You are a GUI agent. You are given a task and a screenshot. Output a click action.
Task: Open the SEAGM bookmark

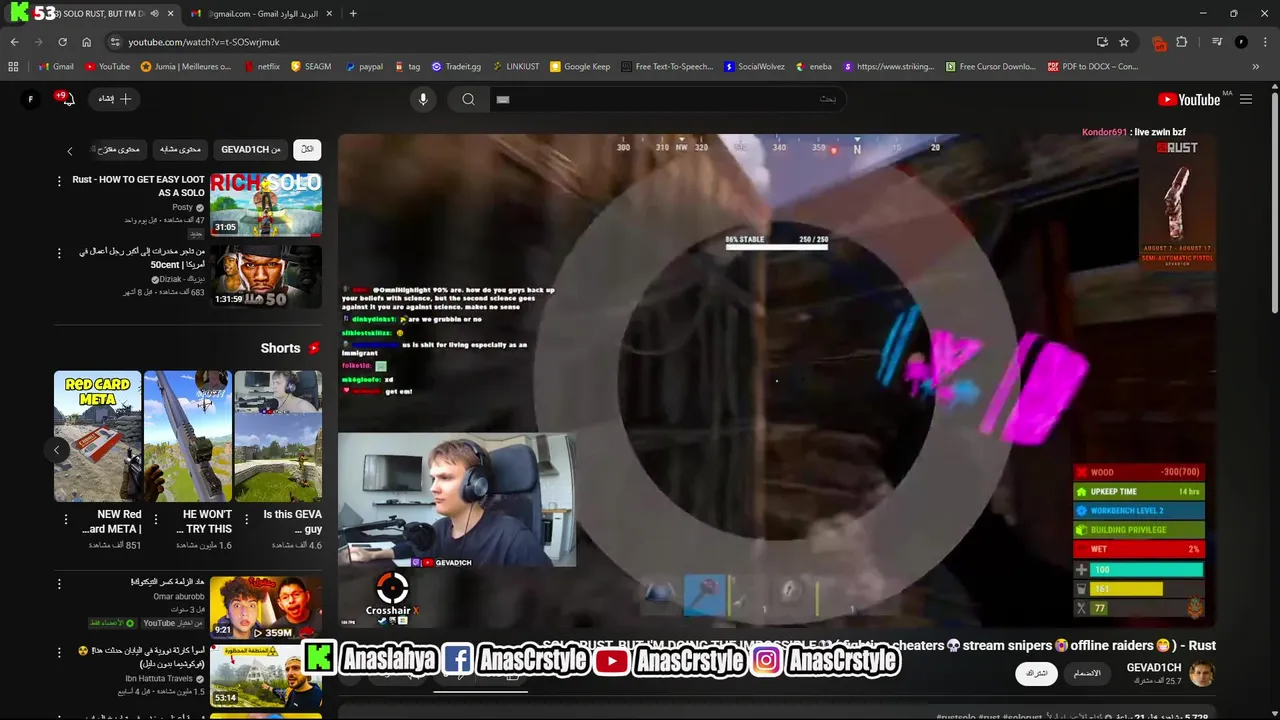(311, 67)
